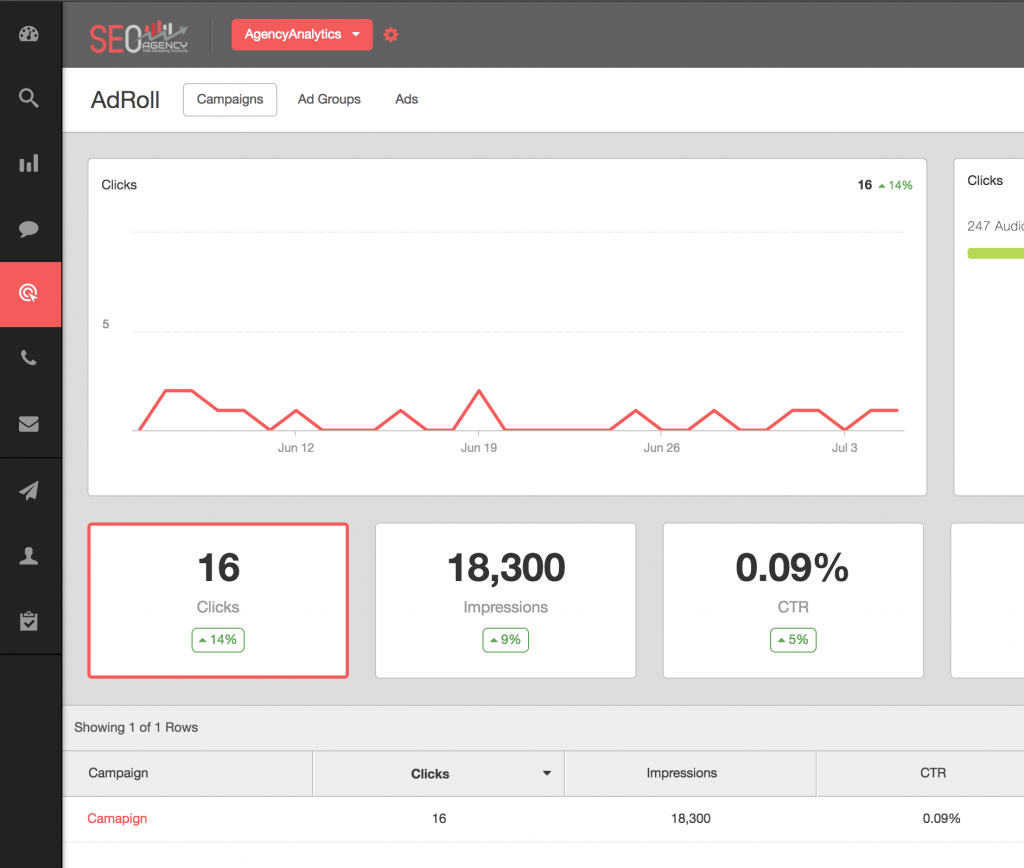Screen dimensions: 1024x868
Task: Open the AgencyAnalytics campaign dropdown
Action: 302,35
